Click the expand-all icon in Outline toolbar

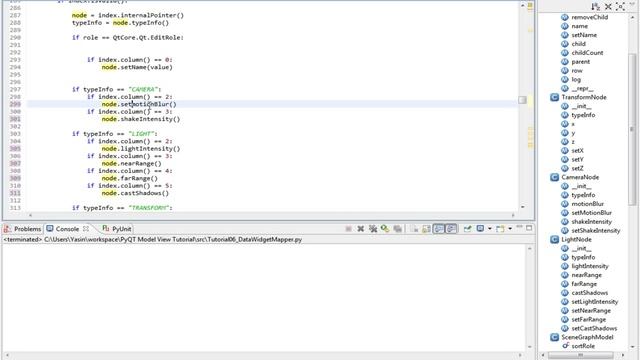[x=620, y=7]
